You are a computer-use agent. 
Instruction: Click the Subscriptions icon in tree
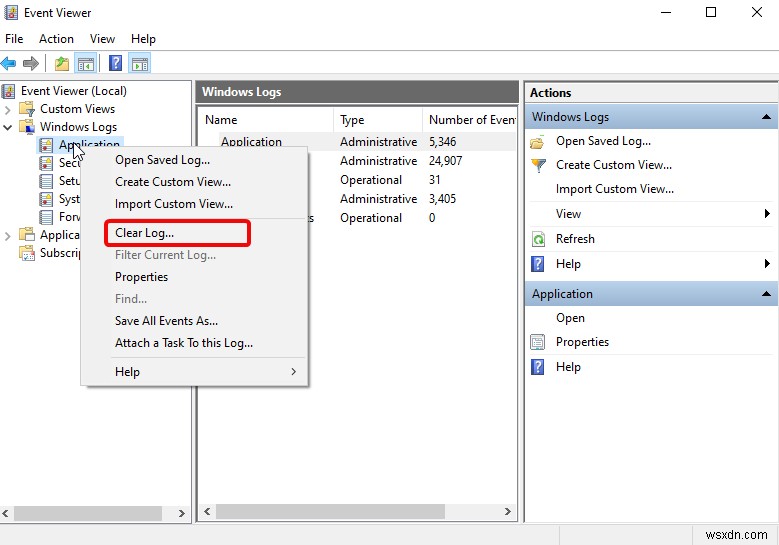pyautogui.click(x=27, y=253)
